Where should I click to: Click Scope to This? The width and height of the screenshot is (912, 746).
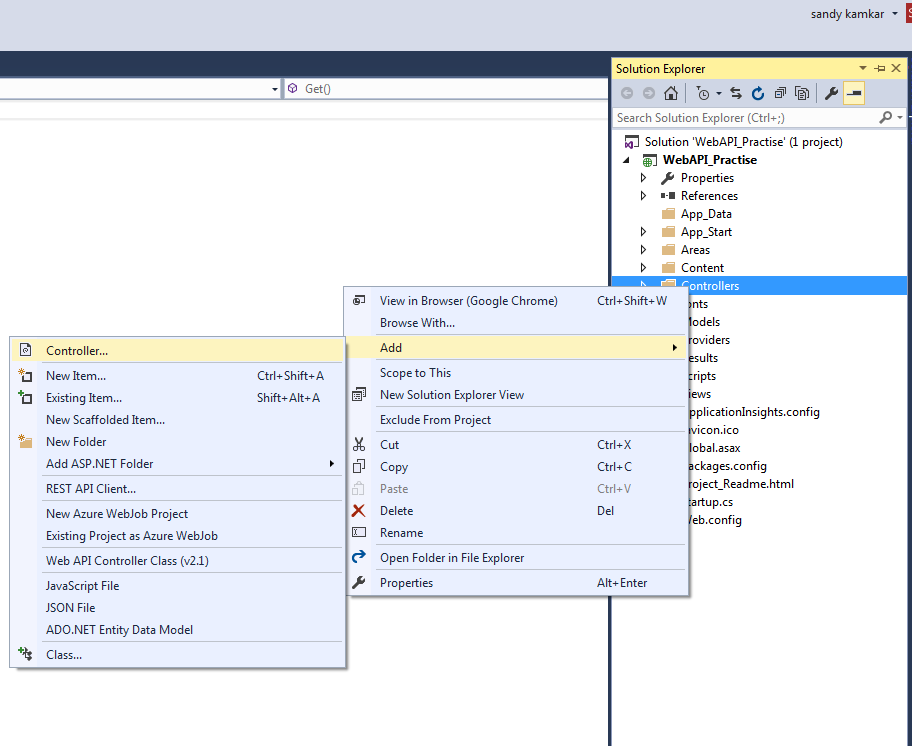pyautogui.click(x=516, y=373)
